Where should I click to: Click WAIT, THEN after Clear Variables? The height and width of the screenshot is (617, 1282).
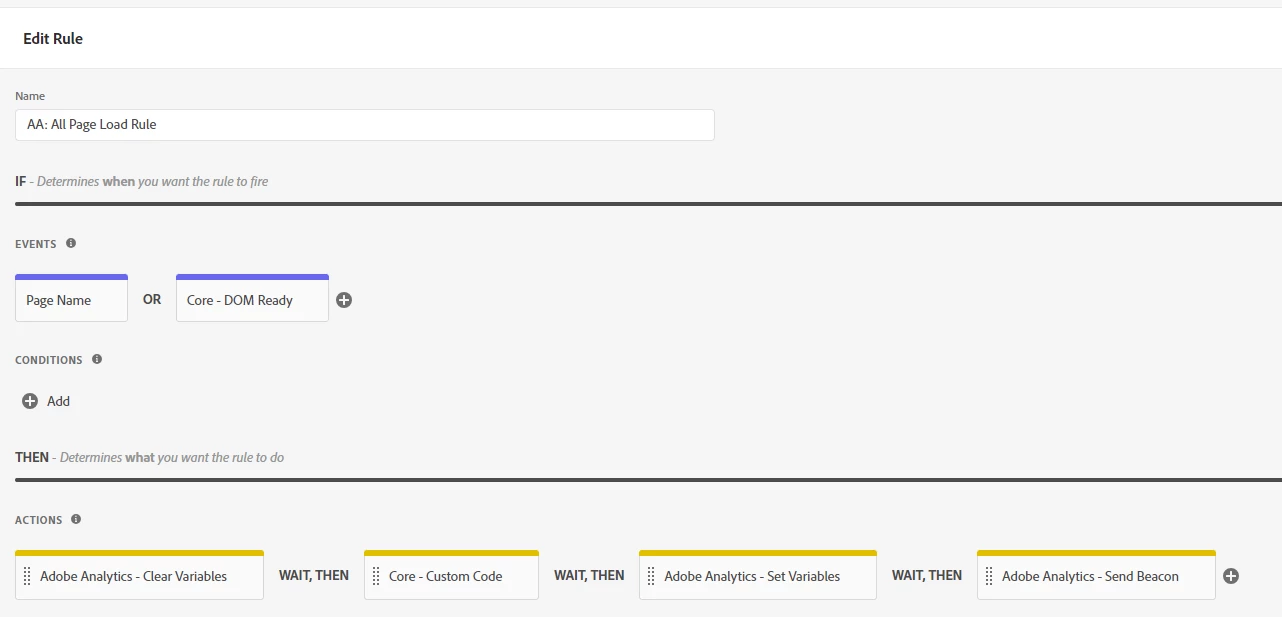click(x=314, y=576)
